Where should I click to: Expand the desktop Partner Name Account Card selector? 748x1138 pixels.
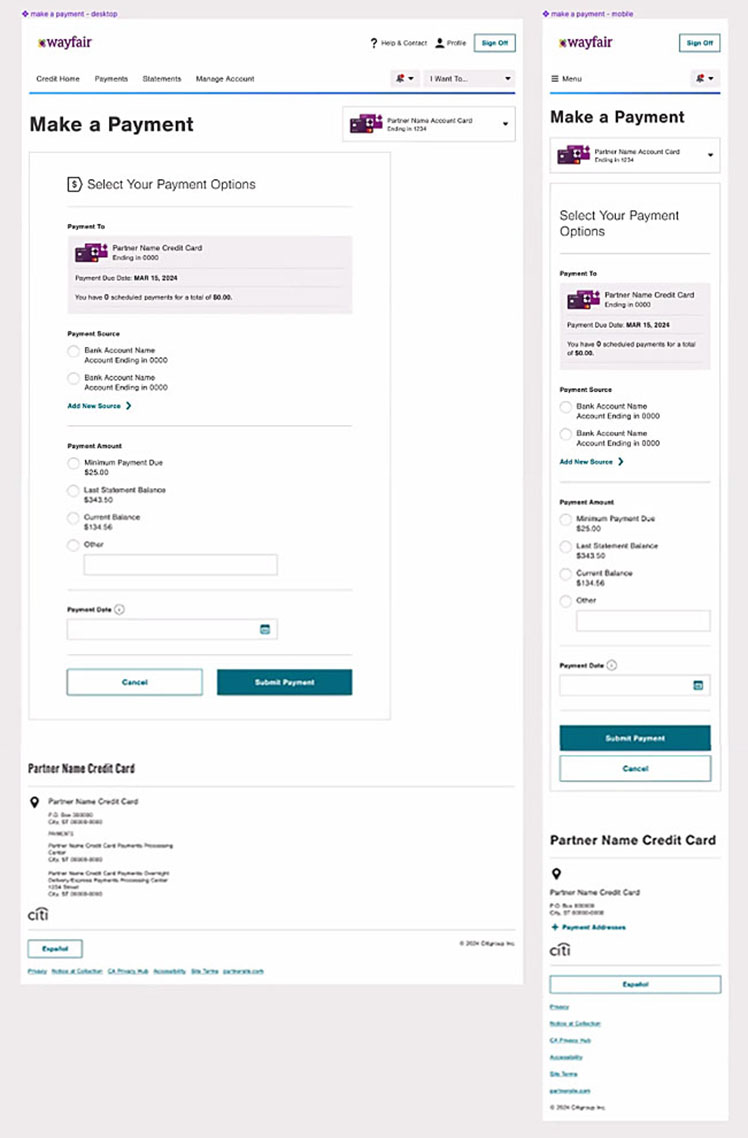[x=505, y=124]
